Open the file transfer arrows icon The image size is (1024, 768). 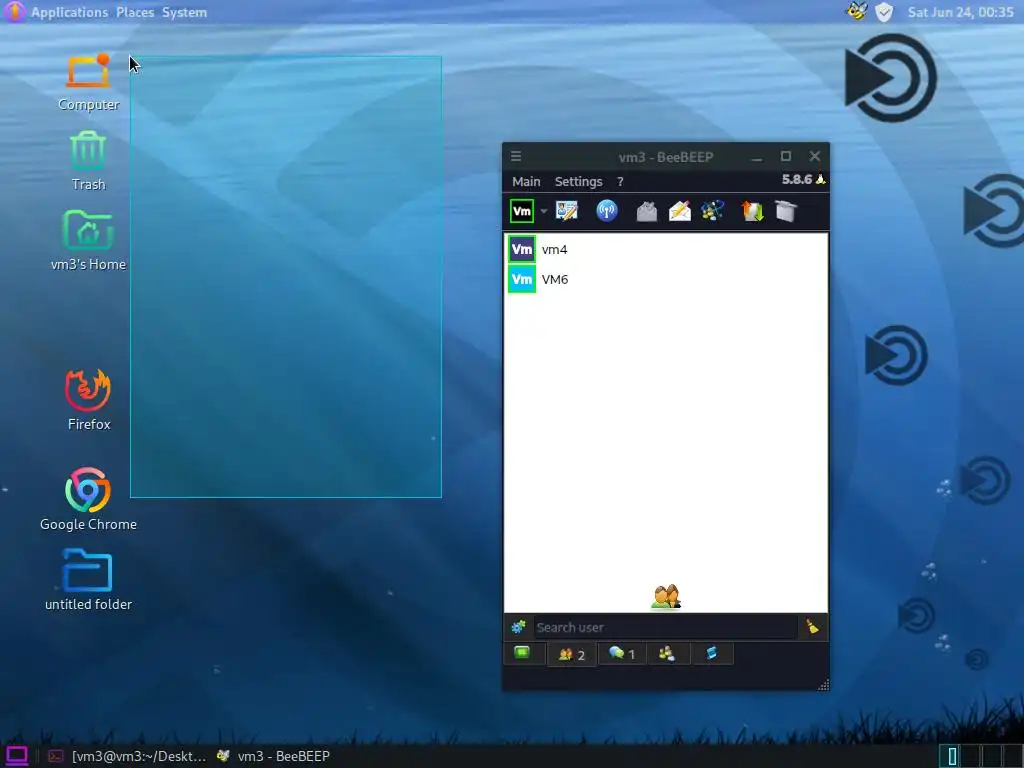tap(752, 211)
